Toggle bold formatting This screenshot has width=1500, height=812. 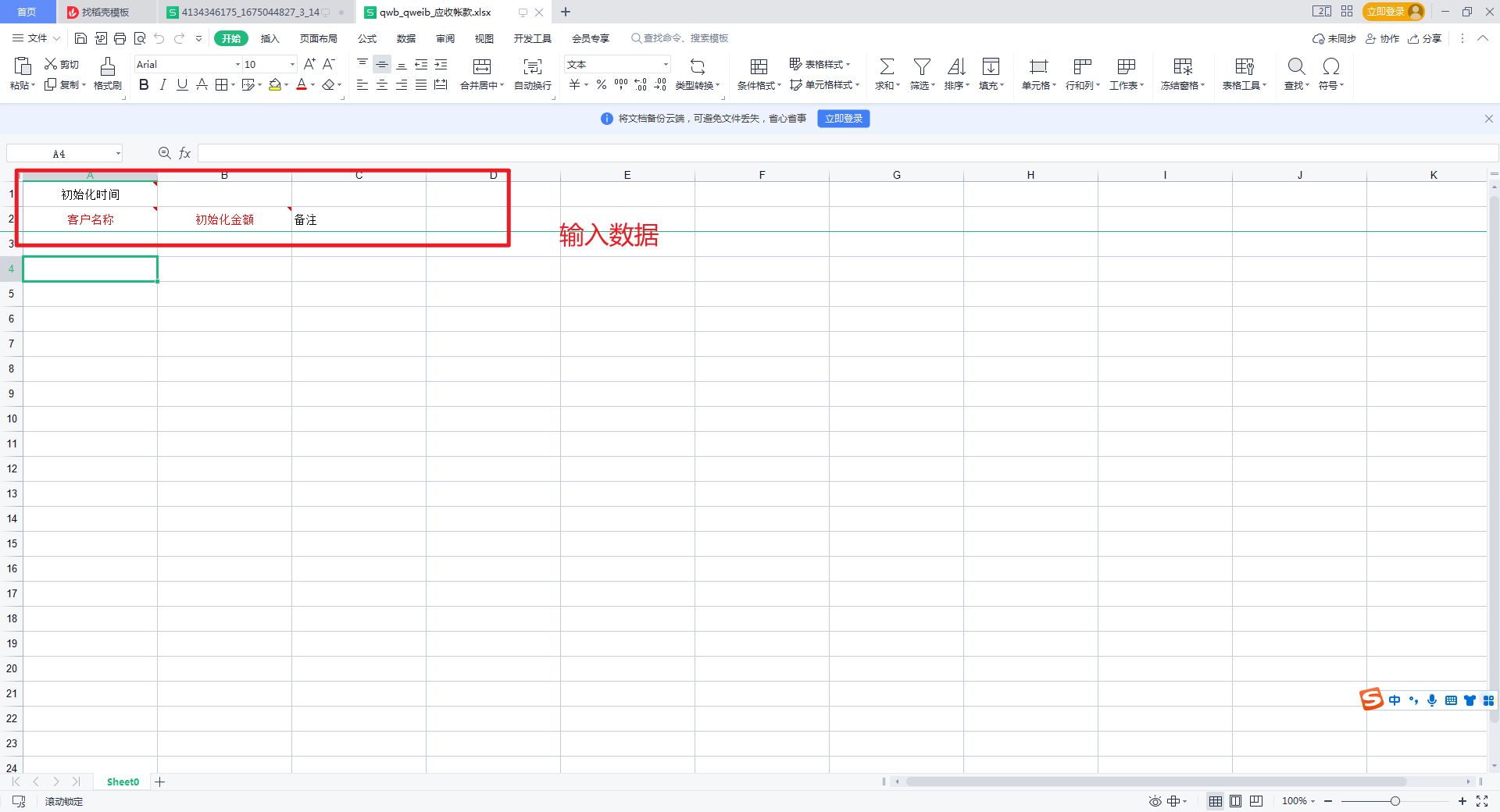[x=144, y=85]
